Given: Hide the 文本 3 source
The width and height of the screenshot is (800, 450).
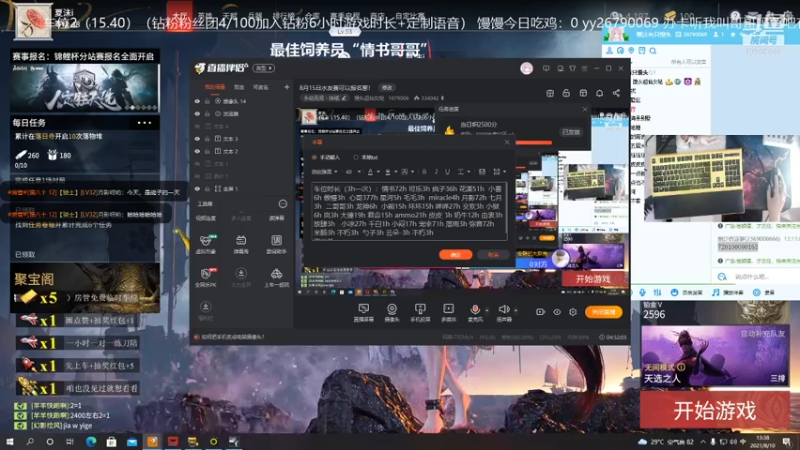Looking at the screenshot, I should click(x=197, y=139).
